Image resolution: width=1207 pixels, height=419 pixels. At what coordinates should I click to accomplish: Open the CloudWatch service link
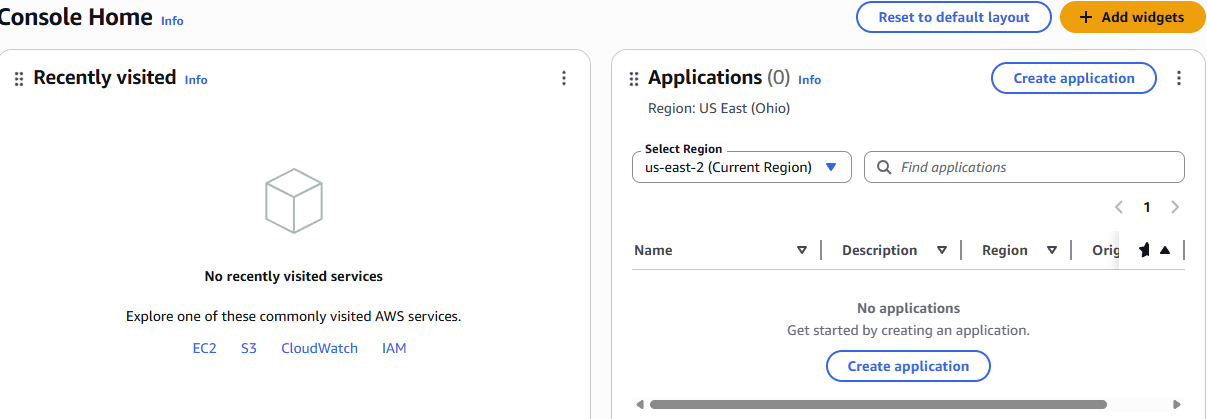pyautogui.click(x=319, y=348)
